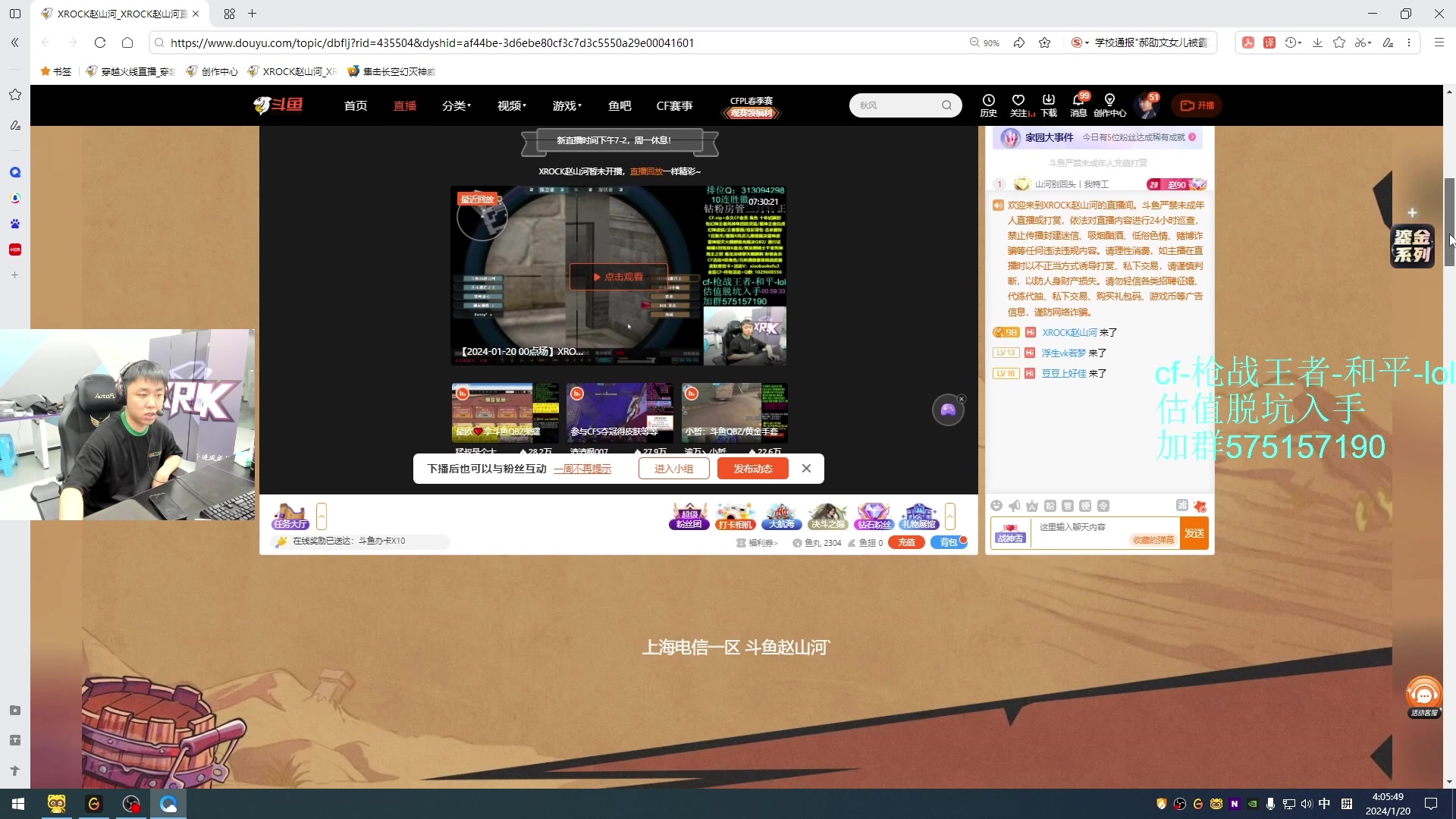The height and width of the screenshot is (819, 1456).
Task: Expand gift list with right arrow chevron
Action: coord(950,516)
